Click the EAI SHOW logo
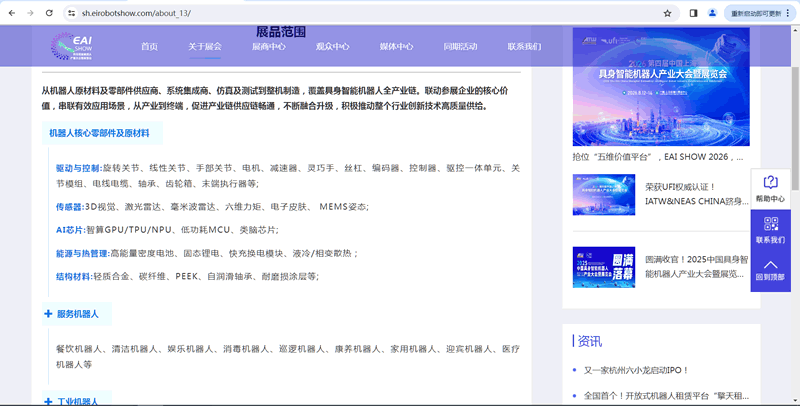 tap(76, 45)
